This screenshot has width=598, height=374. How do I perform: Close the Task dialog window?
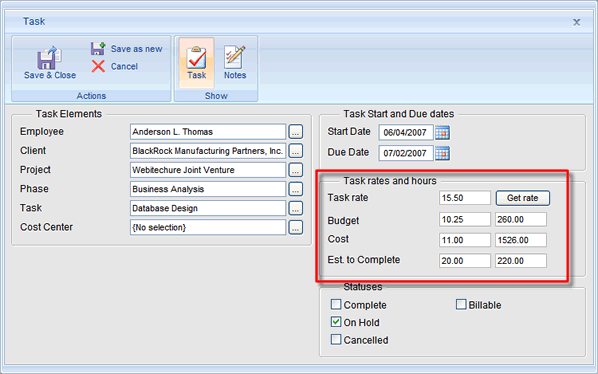point(577,22)
